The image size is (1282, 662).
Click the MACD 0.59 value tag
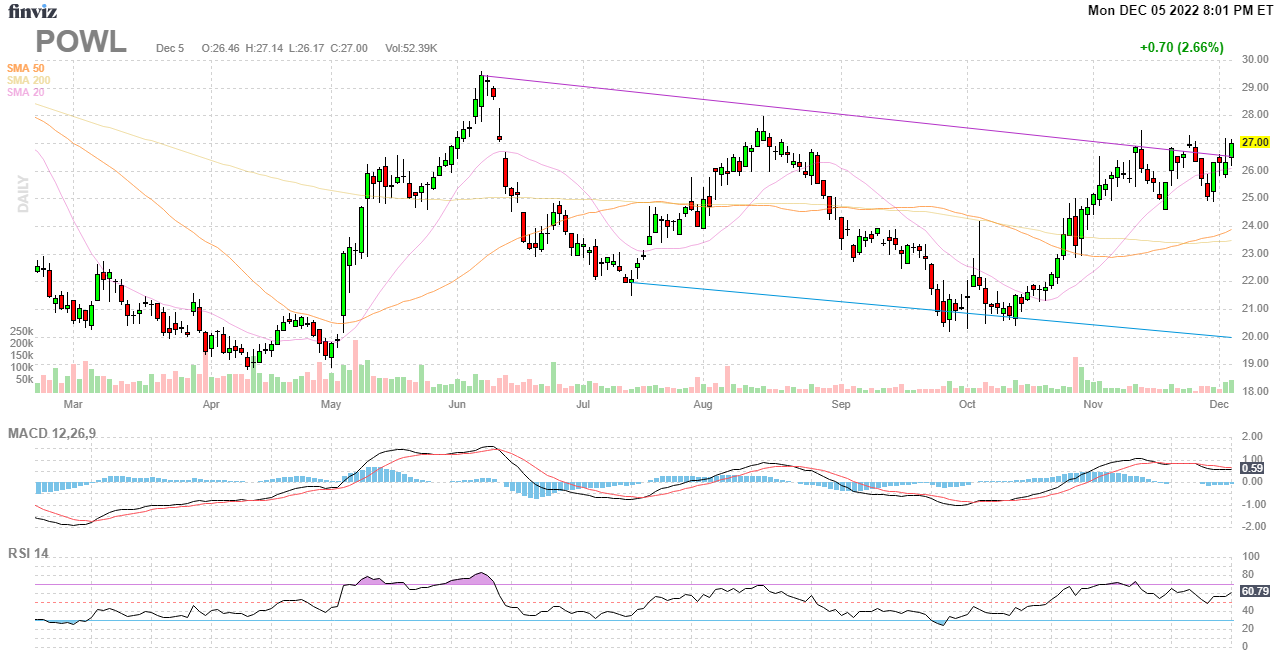pos(1251,468)
